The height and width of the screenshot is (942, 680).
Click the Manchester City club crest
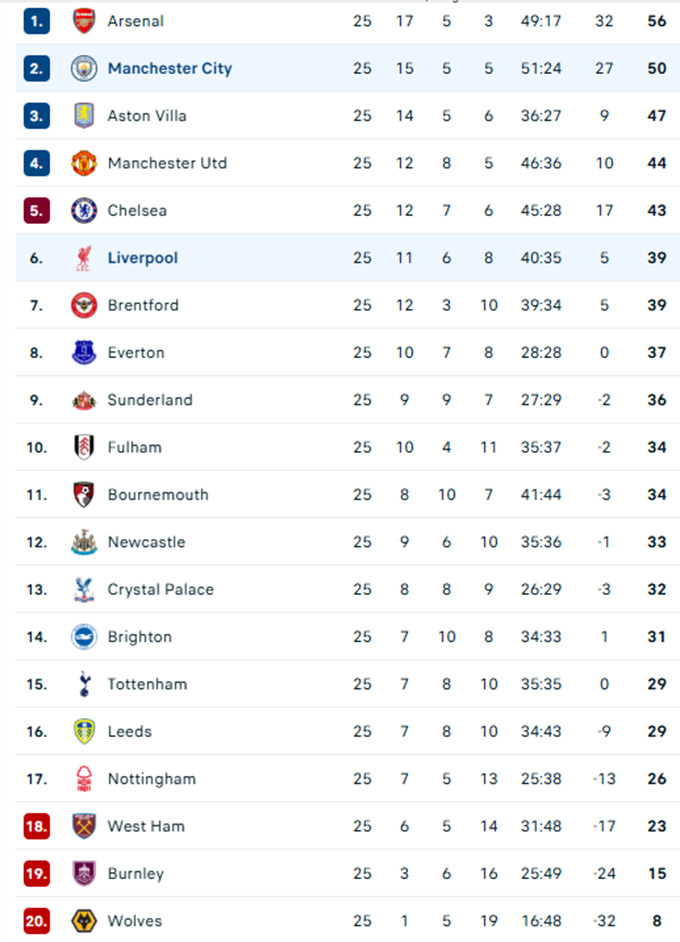(x=84, y=68)
